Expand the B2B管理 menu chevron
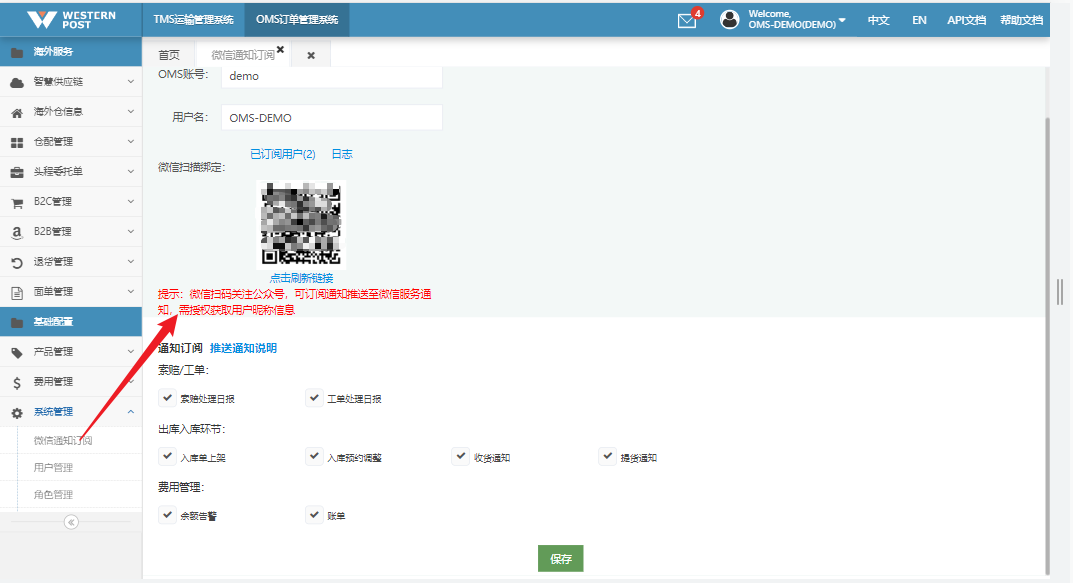The width and height of the screenshot is (1073, 583). pos(131,231)
